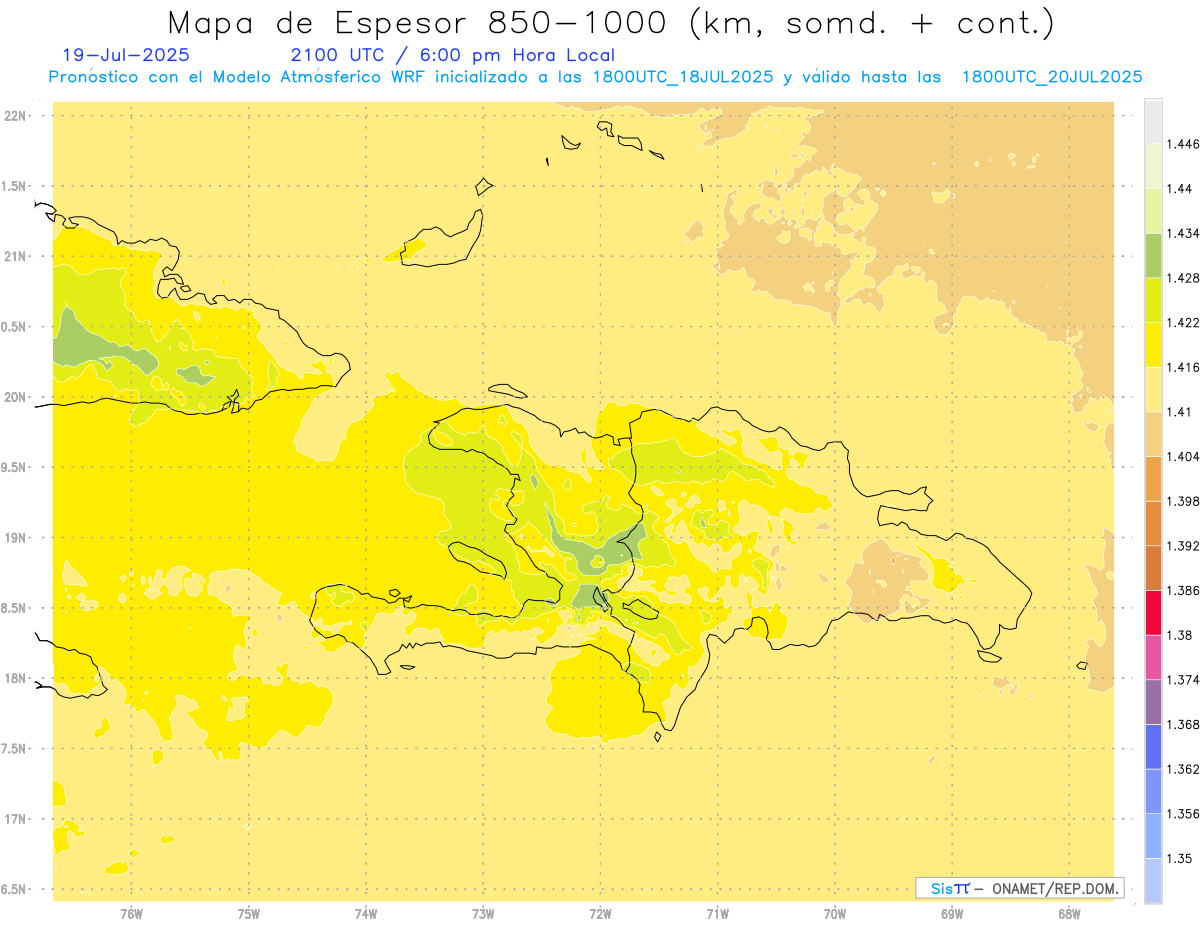Viewport: 1200px width, 927px height.
Task: Pick the bright yellow 1.416–1.422 legend swatch
Action: (x=1153, y=345)
